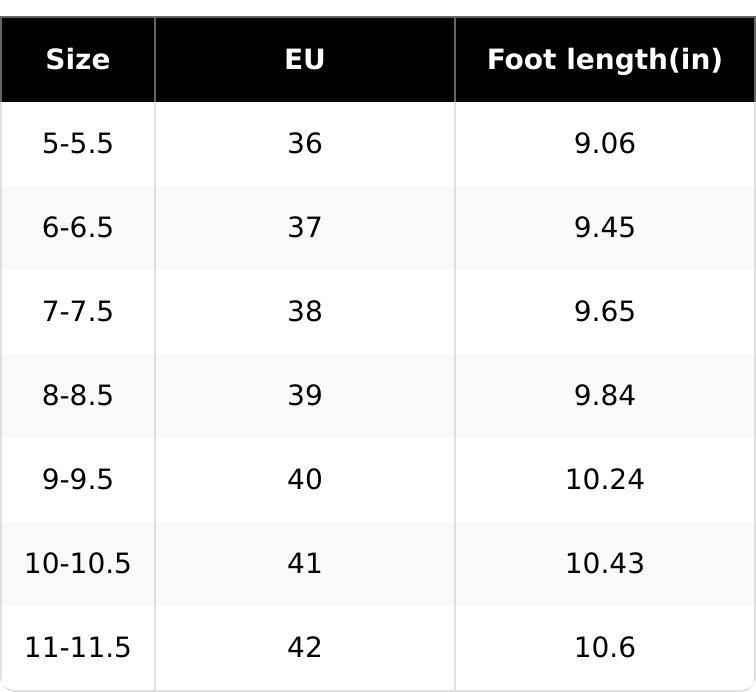Select the 5-5.5 size cell
756x692 pixels.
78,144
